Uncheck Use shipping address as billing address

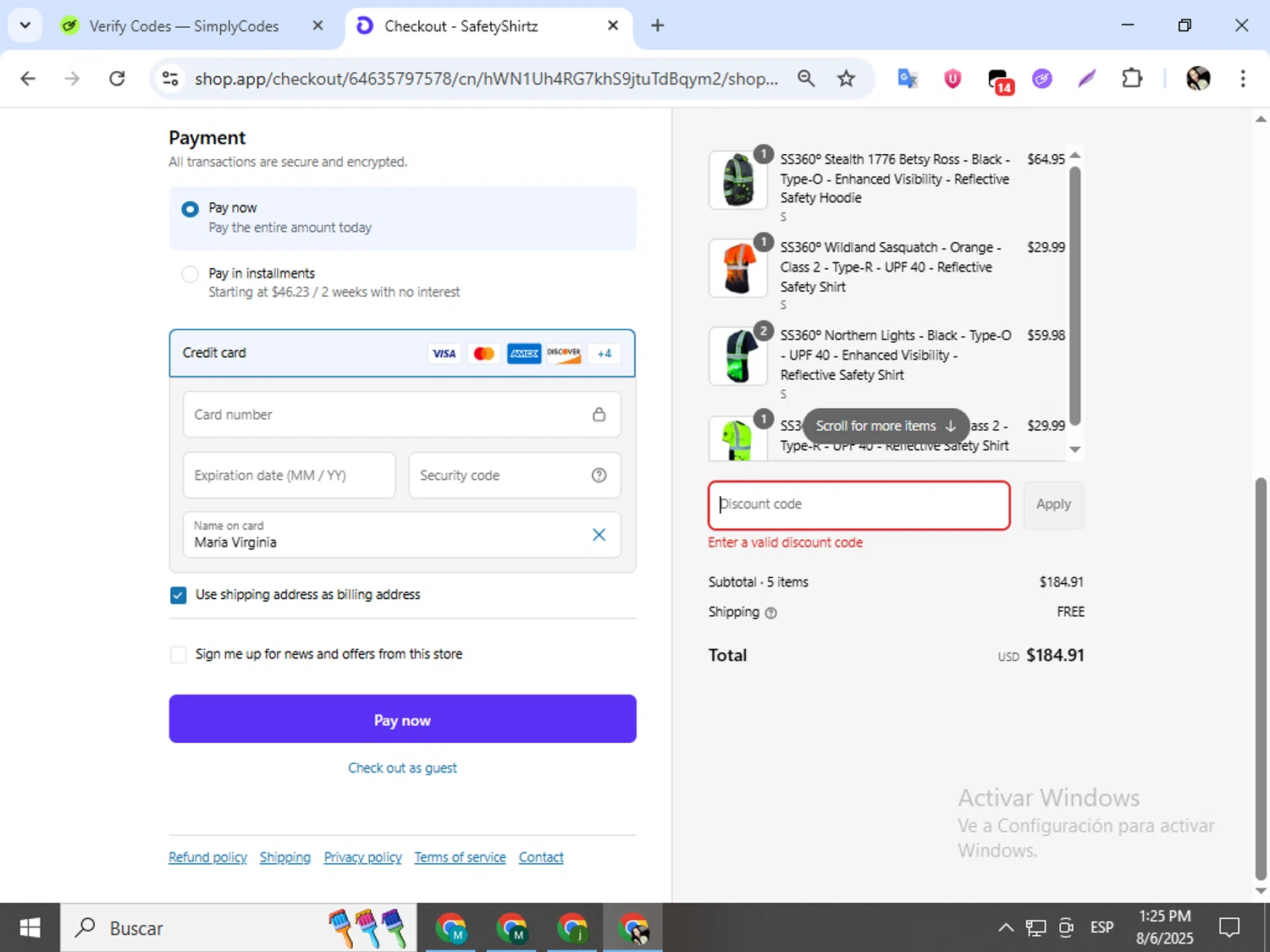click(178, 595)
